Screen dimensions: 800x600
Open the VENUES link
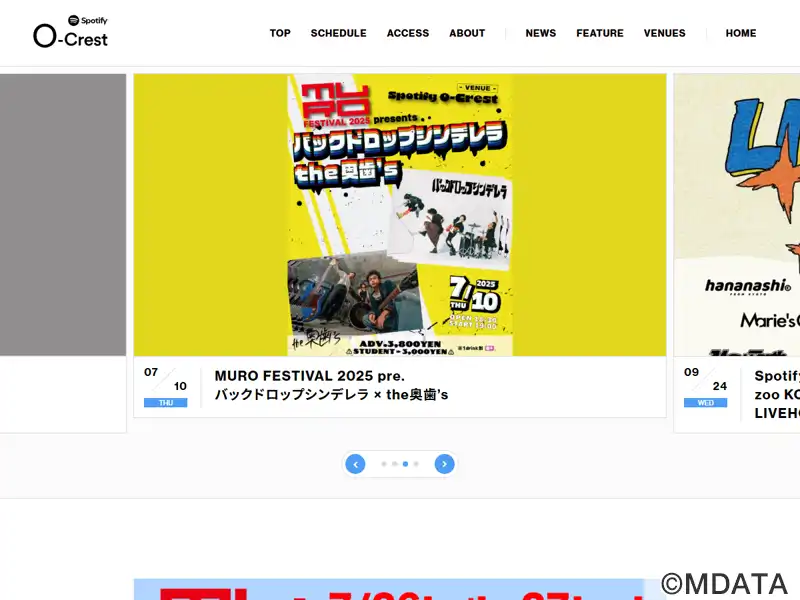click(664, 33)
